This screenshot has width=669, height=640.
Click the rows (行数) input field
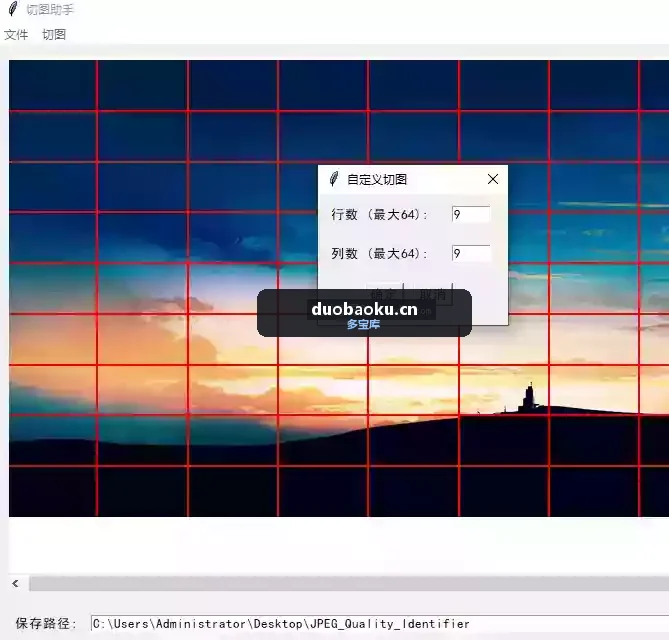[471, 215]
